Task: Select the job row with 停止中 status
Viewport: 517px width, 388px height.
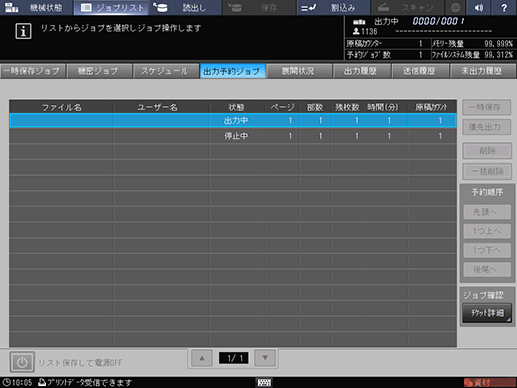Action: pyautogui.click(x=233, y=136)
